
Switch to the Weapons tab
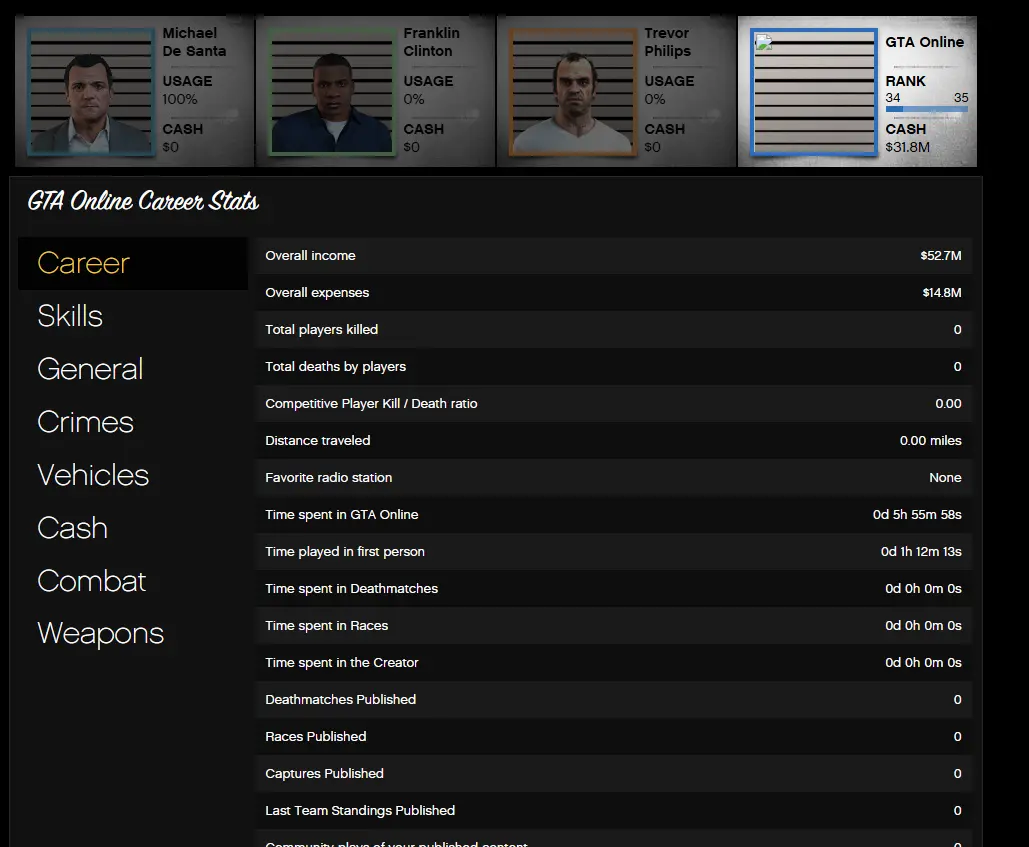(100, 634)
